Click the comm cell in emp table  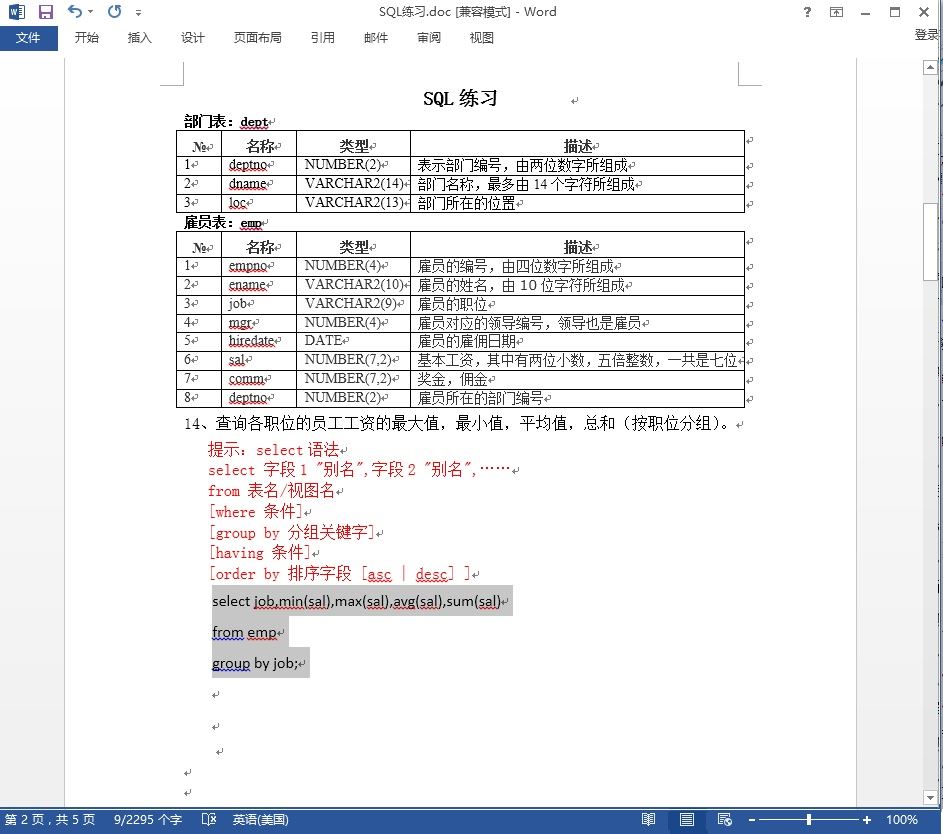tap(259, 379)
